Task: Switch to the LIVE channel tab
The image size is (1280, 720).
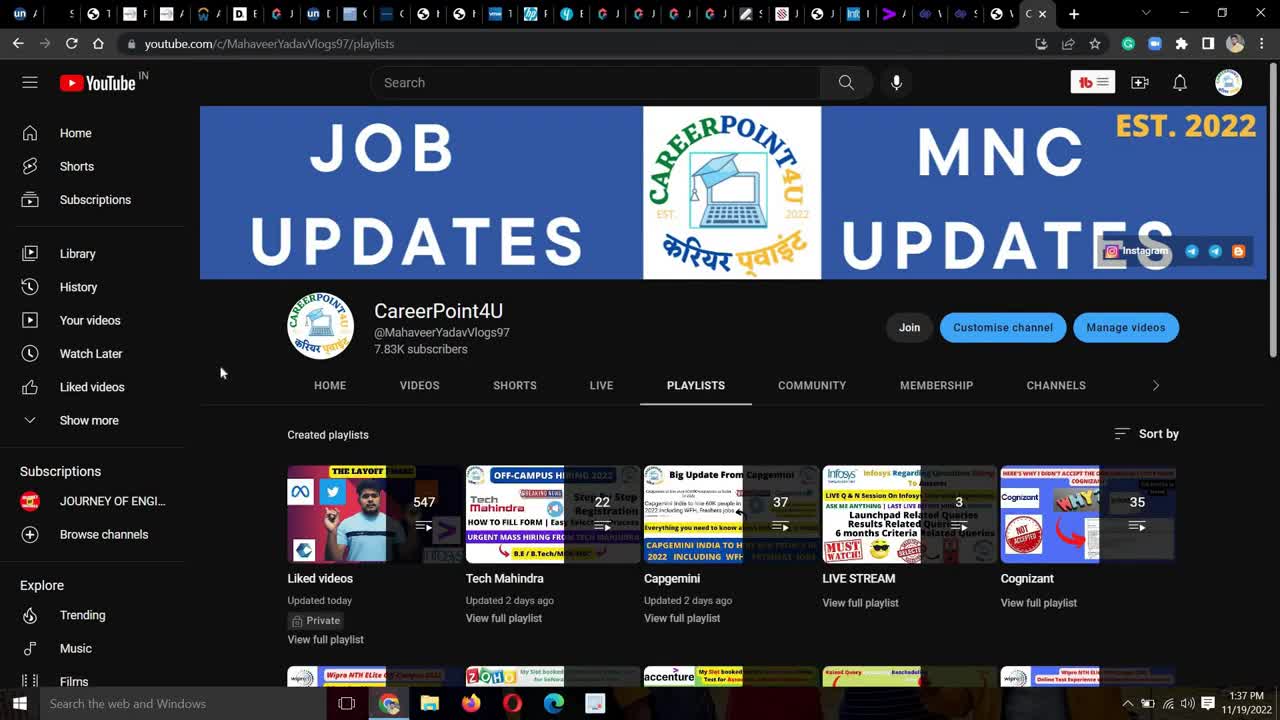Action: tap(601, 385)
